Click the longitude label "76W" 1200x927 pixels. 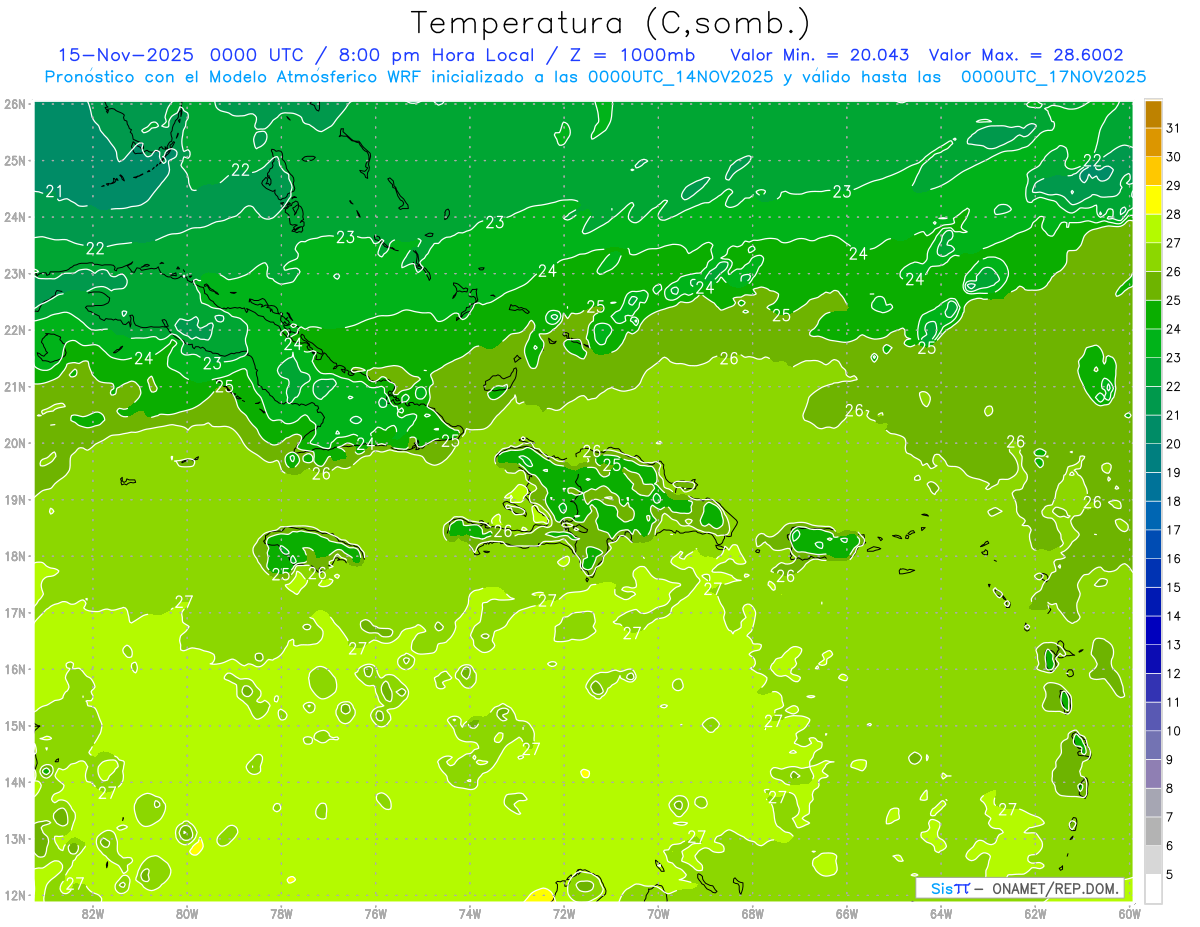pyautogui.click(x=376, y=913)
